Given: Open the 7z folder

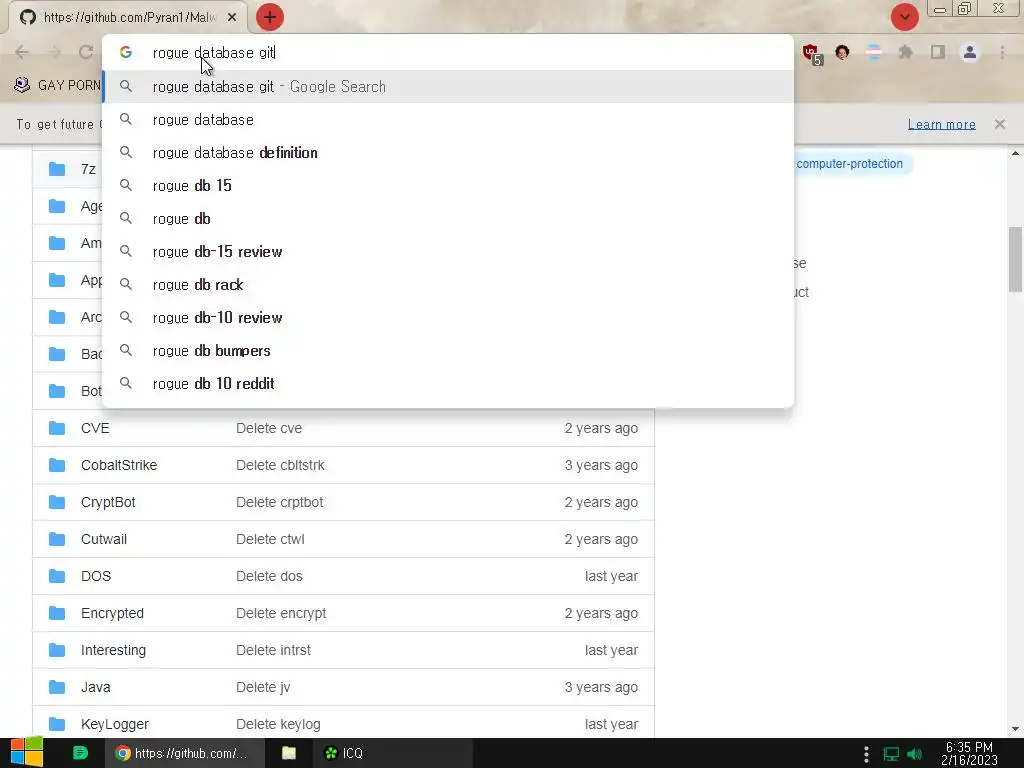Looking at the screenshot, I should pyautogui.click(x=88, y=169).
